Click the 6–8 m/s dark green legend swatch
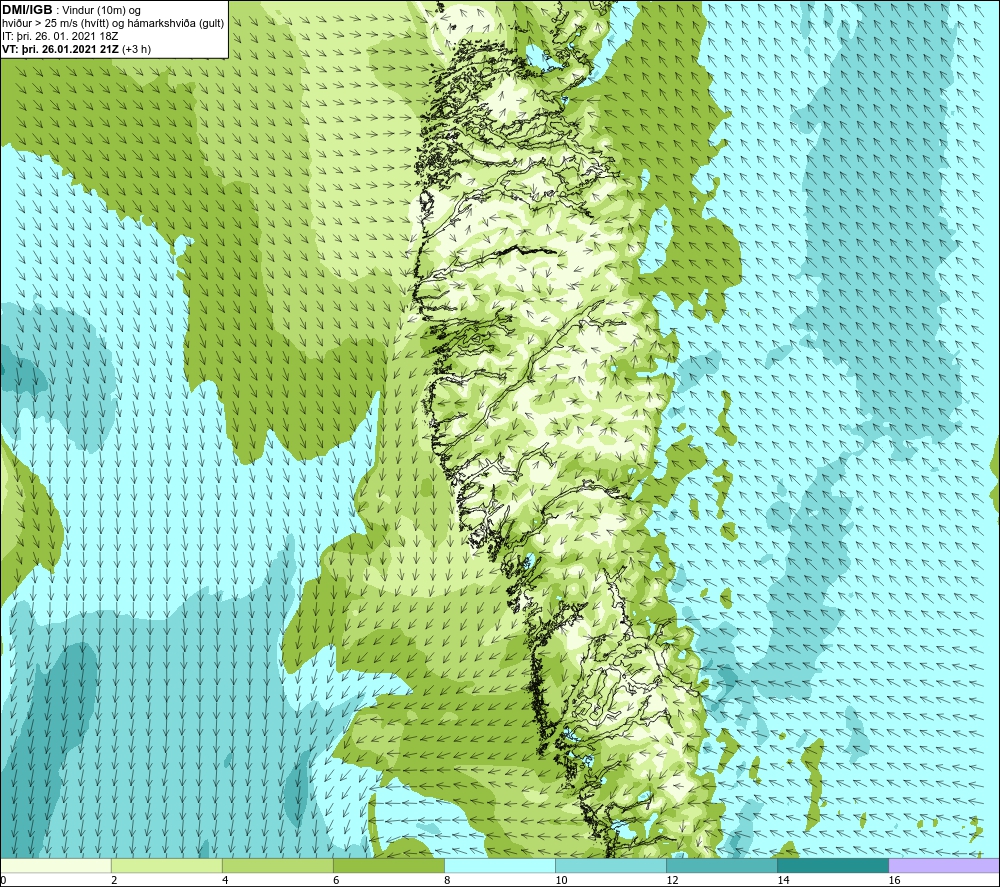The height and width of the screenshot is (887, 1000). click(x=388, y=866)
